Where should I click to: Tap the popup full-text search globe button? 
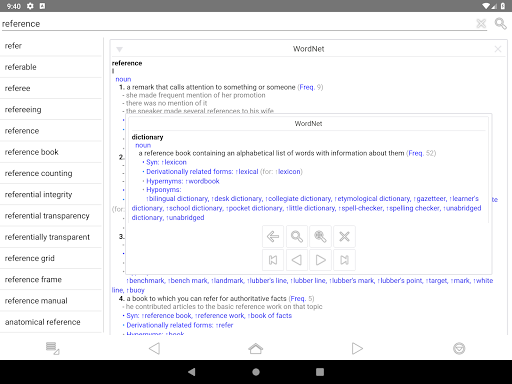(x=320, y=237)
